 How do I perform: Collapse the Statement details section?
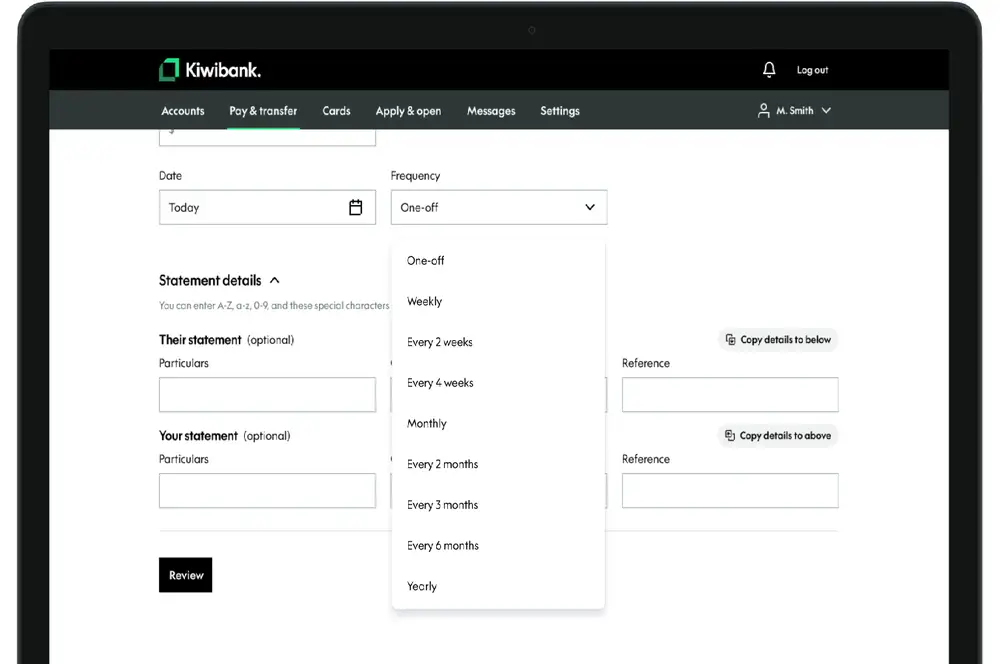pos(275,281)
